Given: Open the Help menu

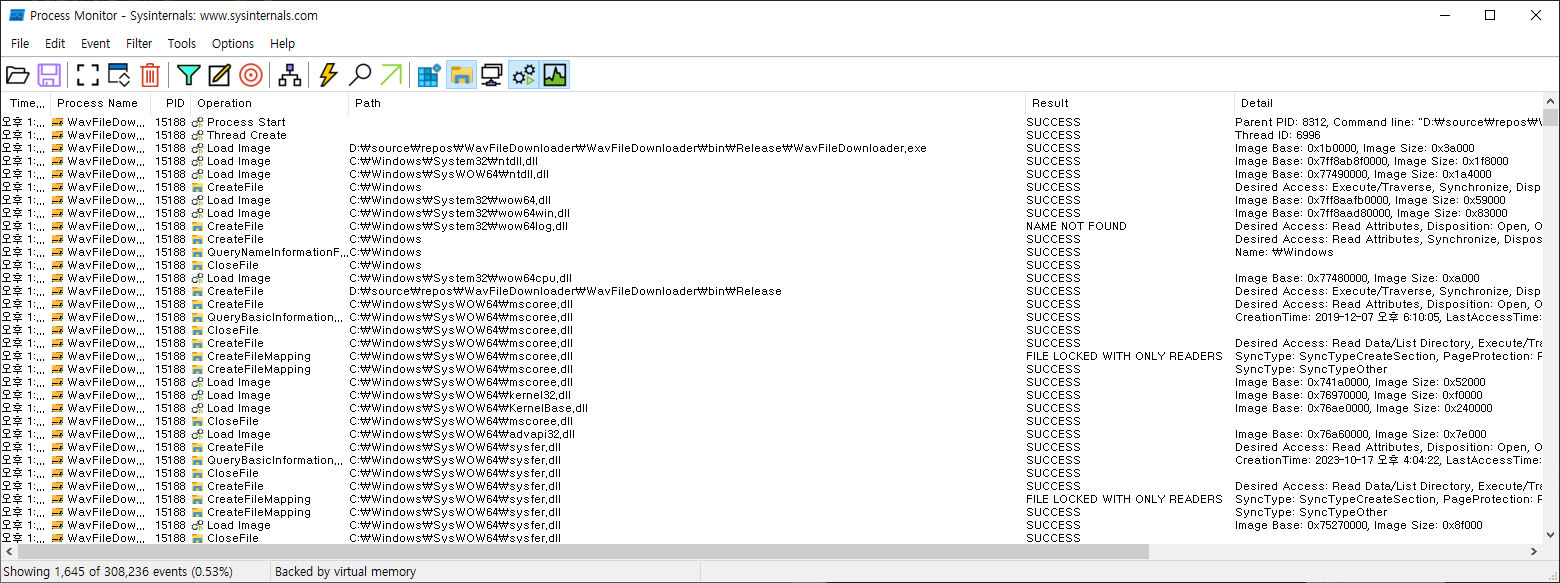Looking at the screenshot, I should pos(283,44).
